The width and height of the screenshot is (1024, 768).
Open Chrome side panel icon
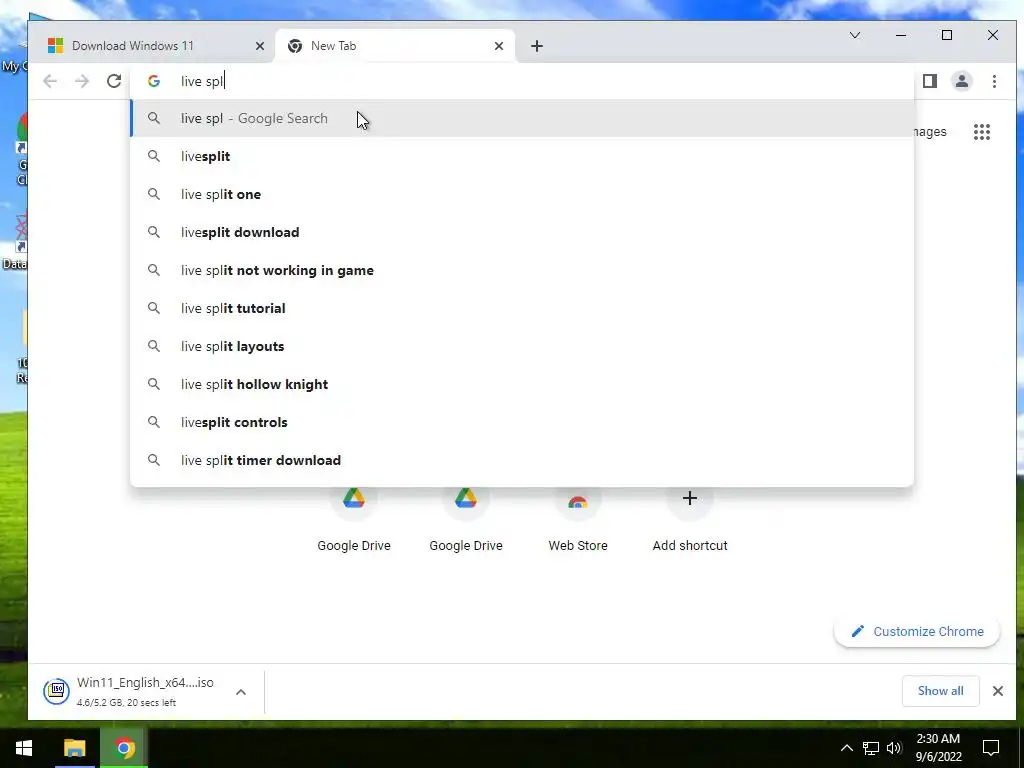point(929,81)
